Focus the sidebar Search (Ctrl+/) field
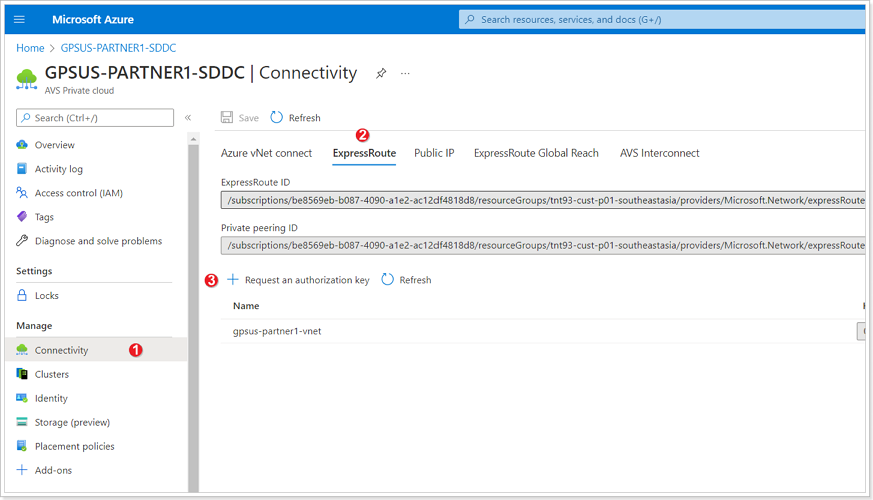 (95, 118)
